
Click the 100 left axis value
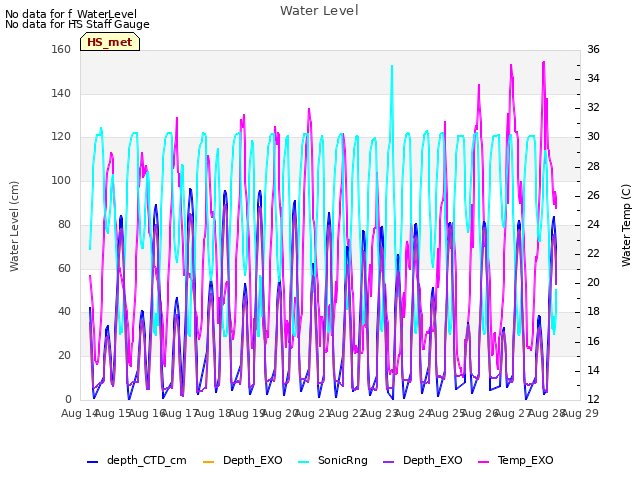click(x=61, y=180)
